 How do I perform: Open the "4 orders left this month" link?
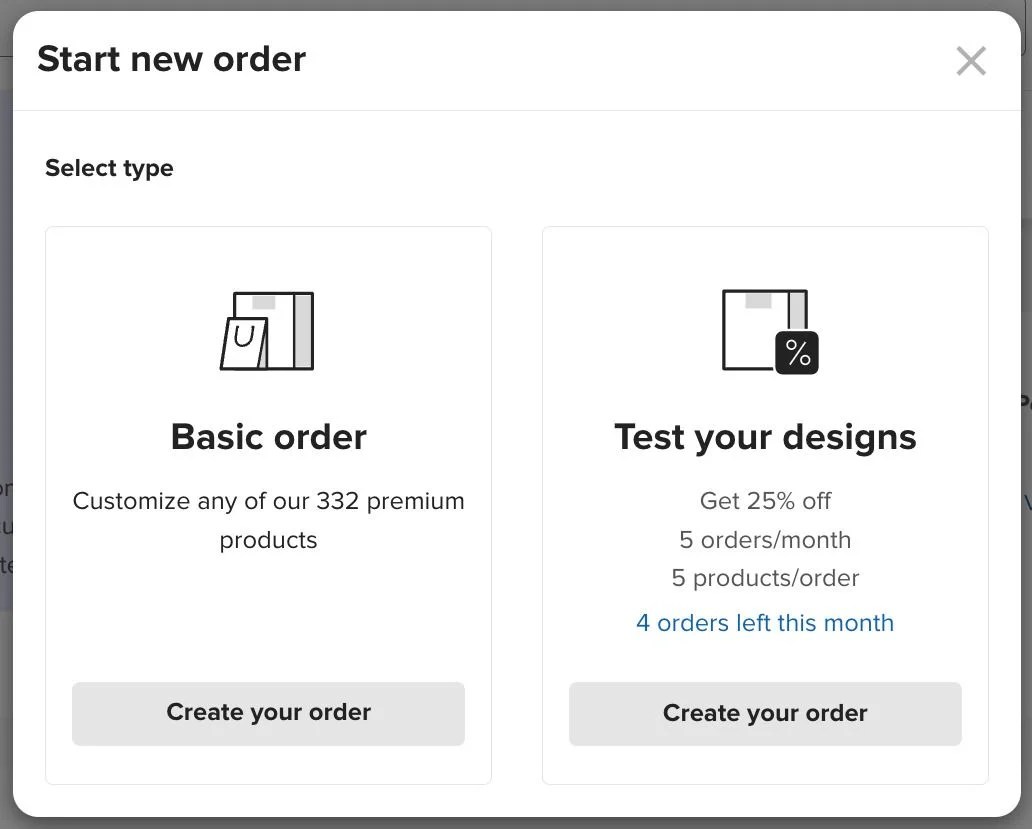click(x=765, y=623)
